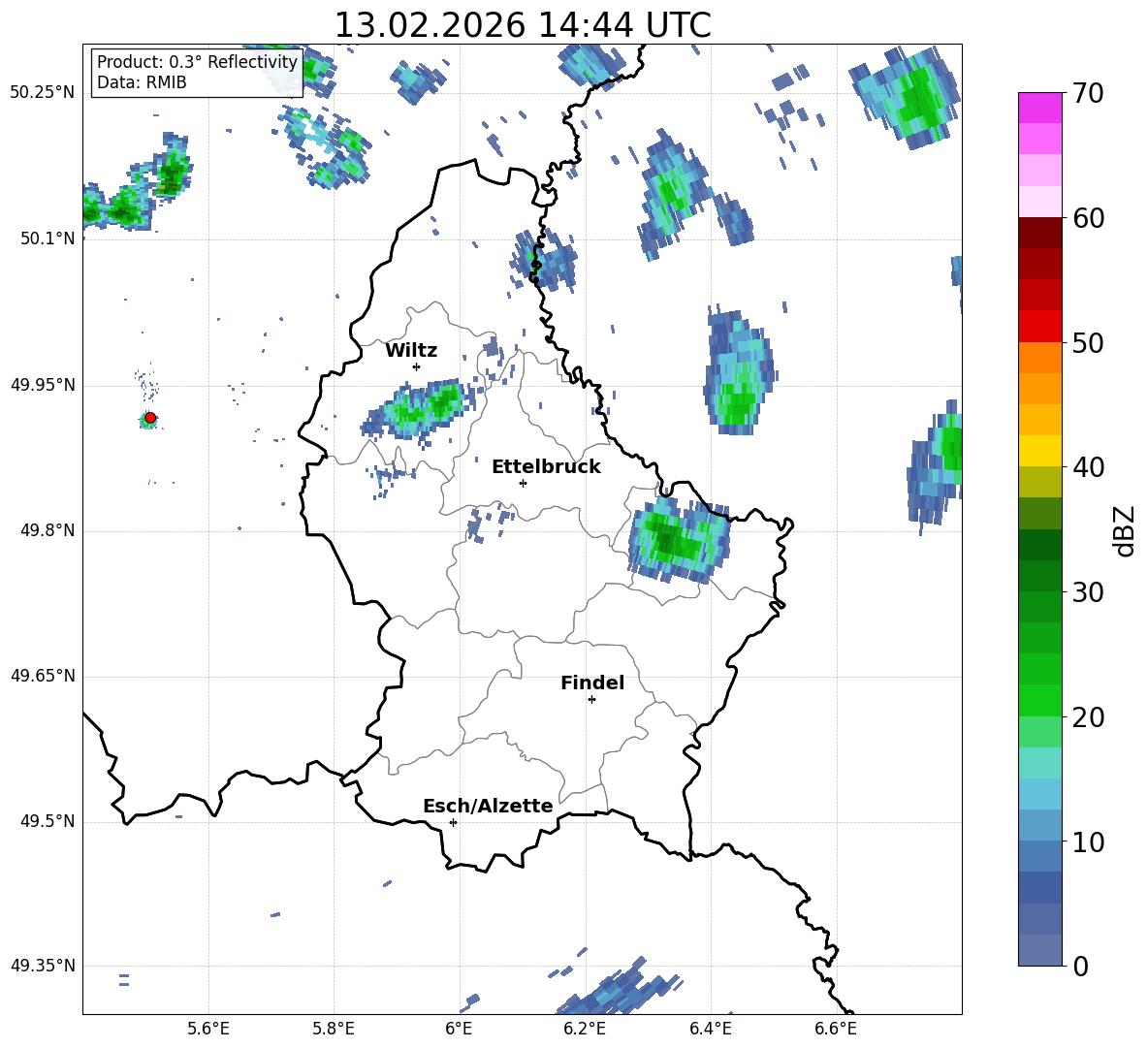The width and height of the screenshot is (1148, 1048).
Task: Click the 6.6°E longitude label
Action: (x=836, y=1029)
